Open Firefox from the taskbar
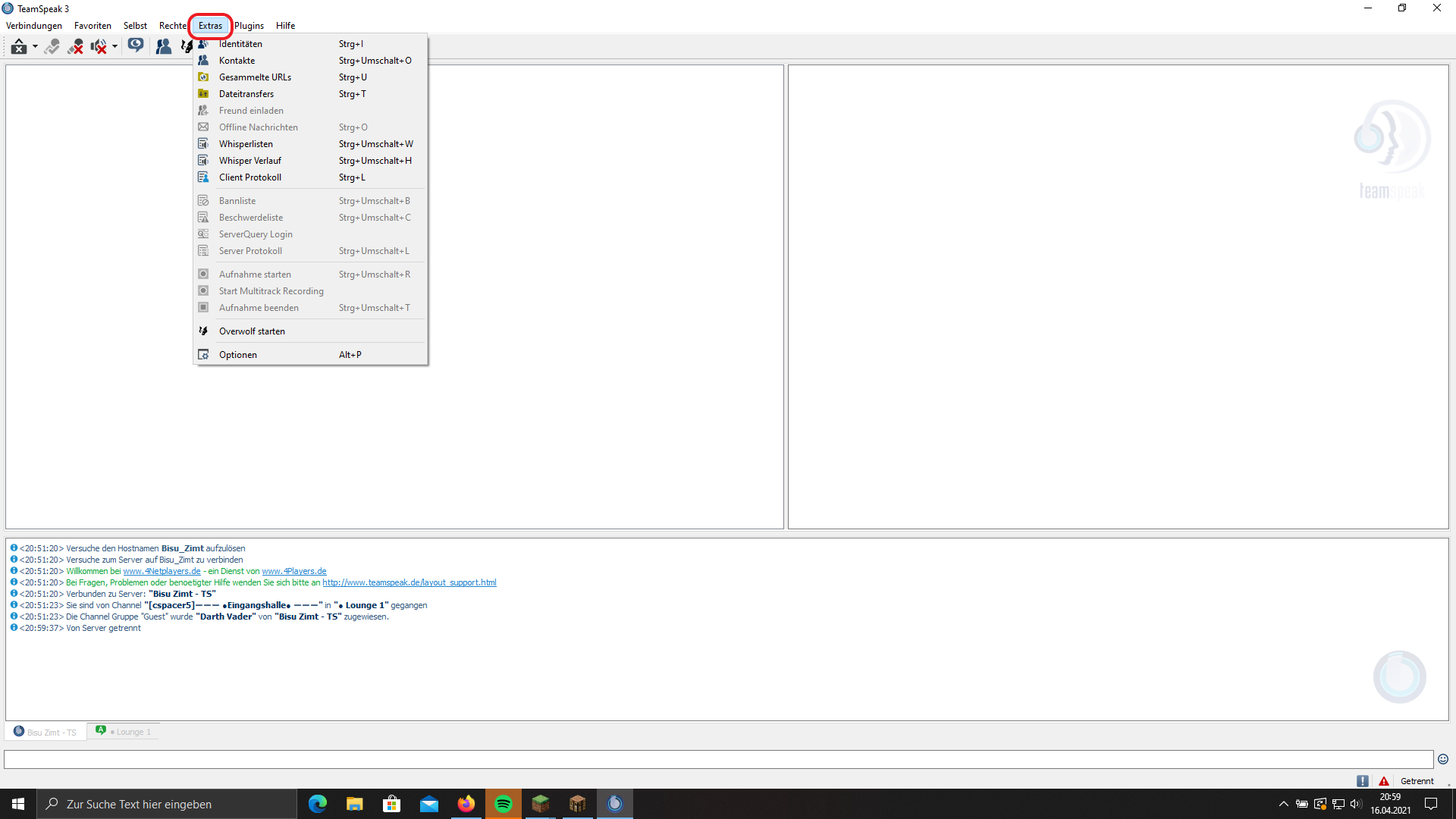1456x819 pixels. [x=466, y=804]
